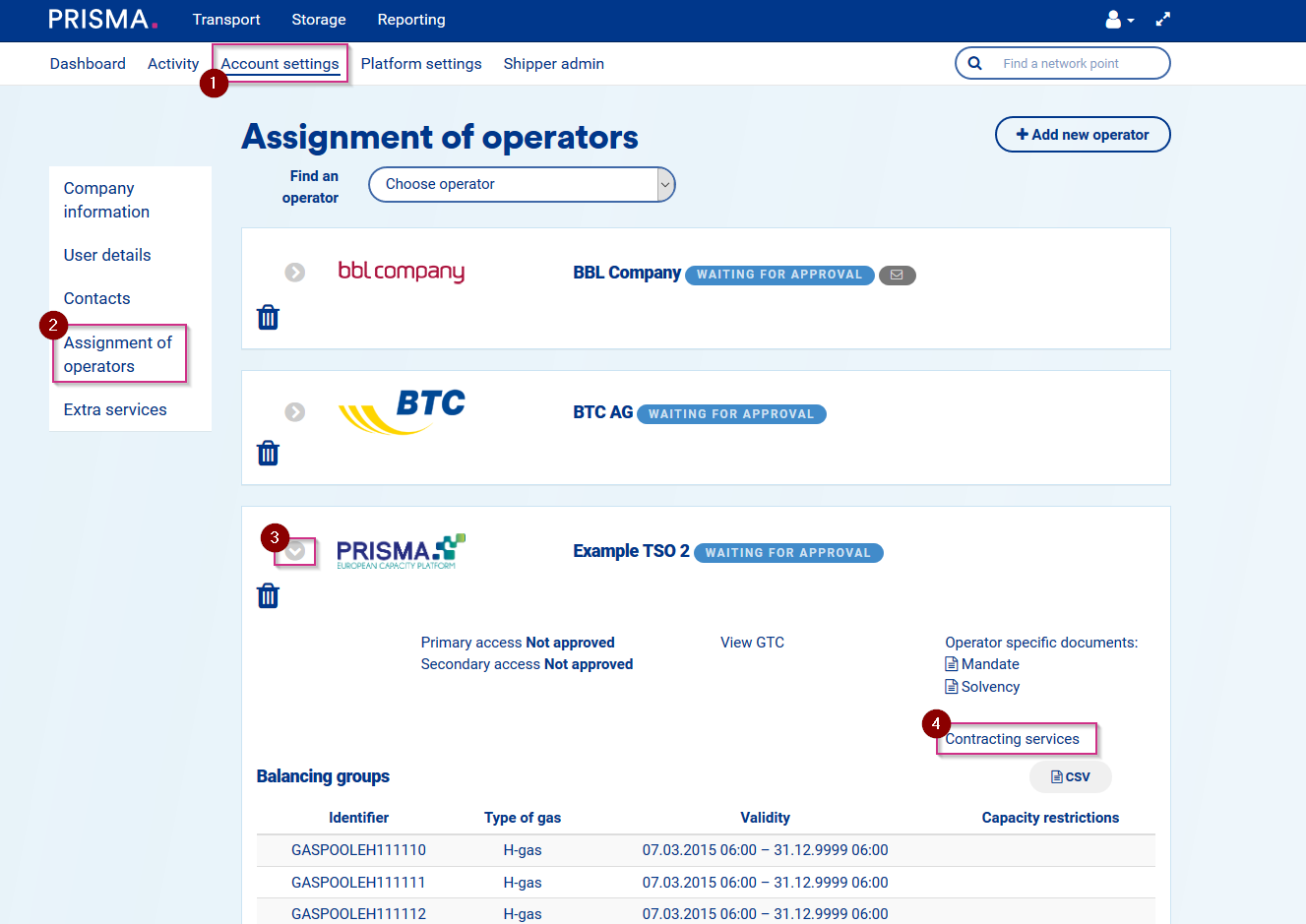The height and width of the screenshot is (924, 1306).
Task: Remove Example TSO 2 using trash icon
Action: [268, 595]
